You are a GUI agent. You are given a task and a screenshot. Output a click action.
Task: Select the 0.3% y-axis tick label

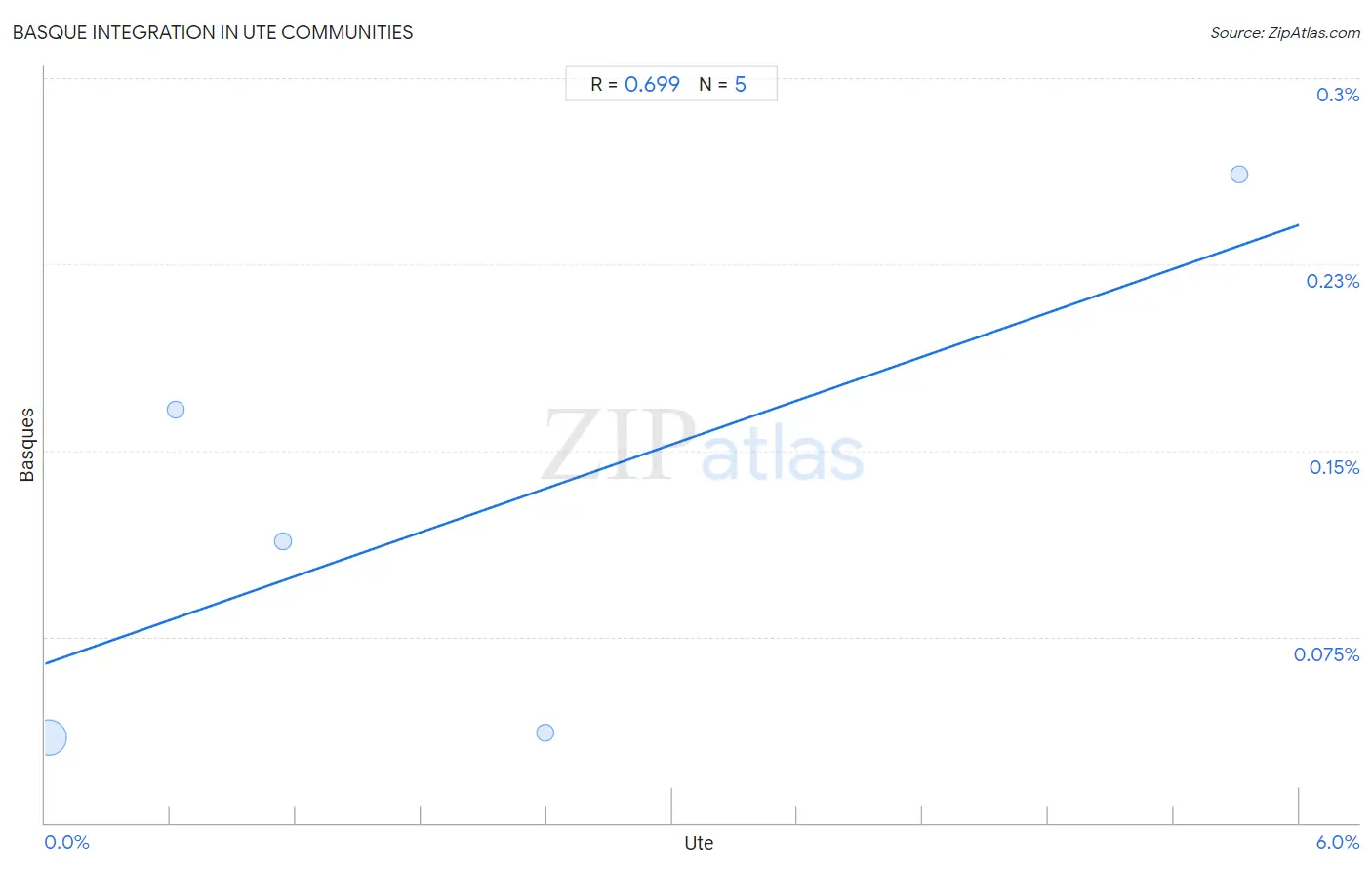pyautogui.click(x=1338, y=95)
